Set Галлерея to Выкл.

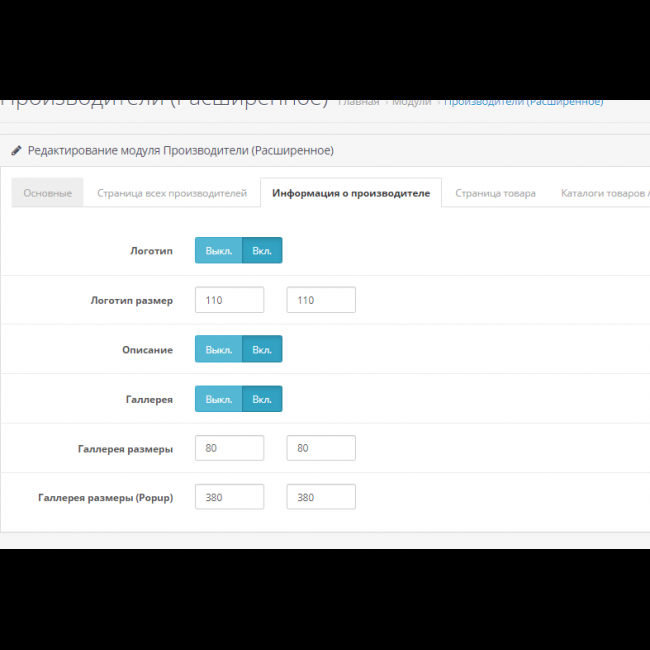click(x=218, y=399)
